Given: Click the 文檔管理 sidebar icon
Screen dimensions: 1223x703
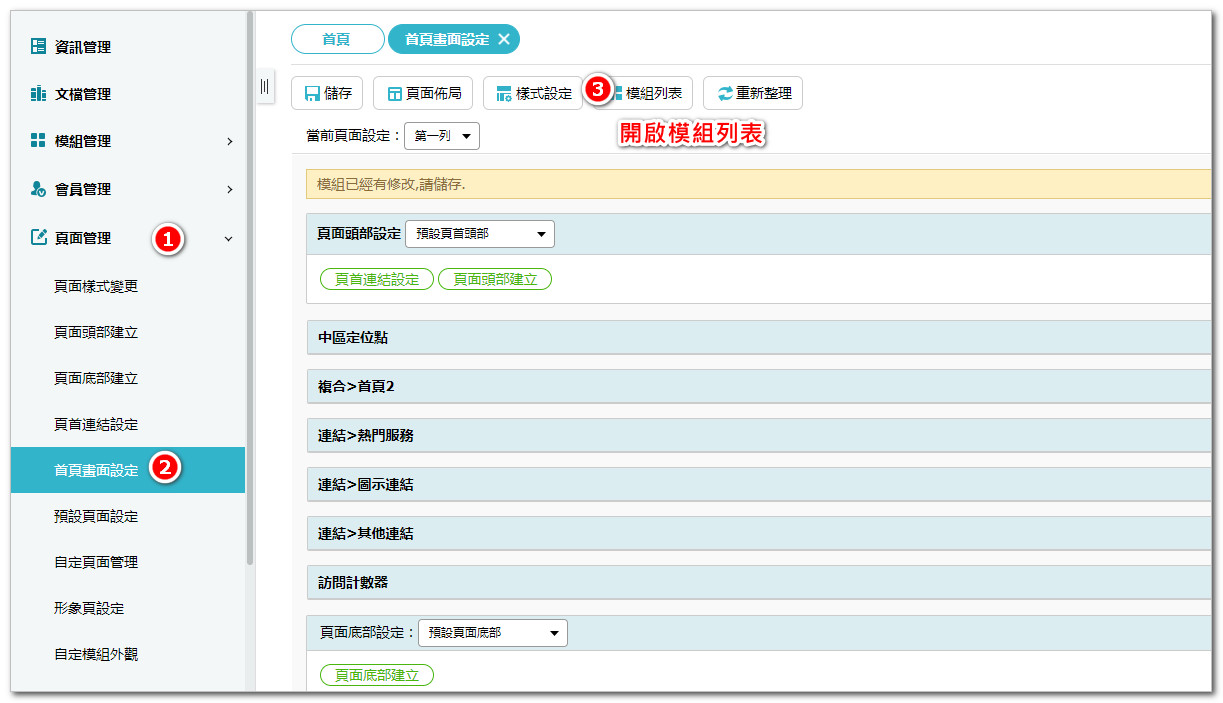Looking at the screenshot, I should click(38, 94).
